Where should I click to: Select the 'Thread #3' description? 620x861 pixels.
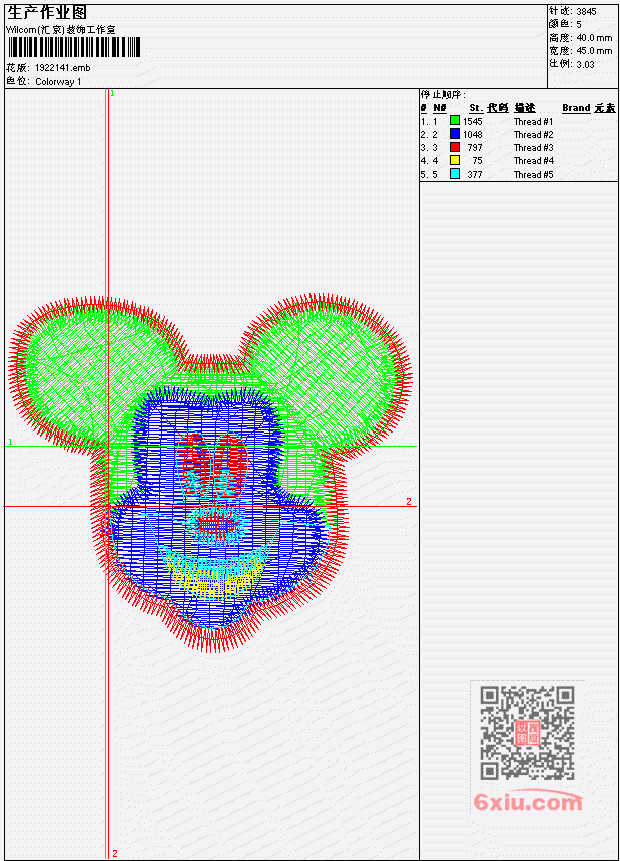tap(533, 148)
